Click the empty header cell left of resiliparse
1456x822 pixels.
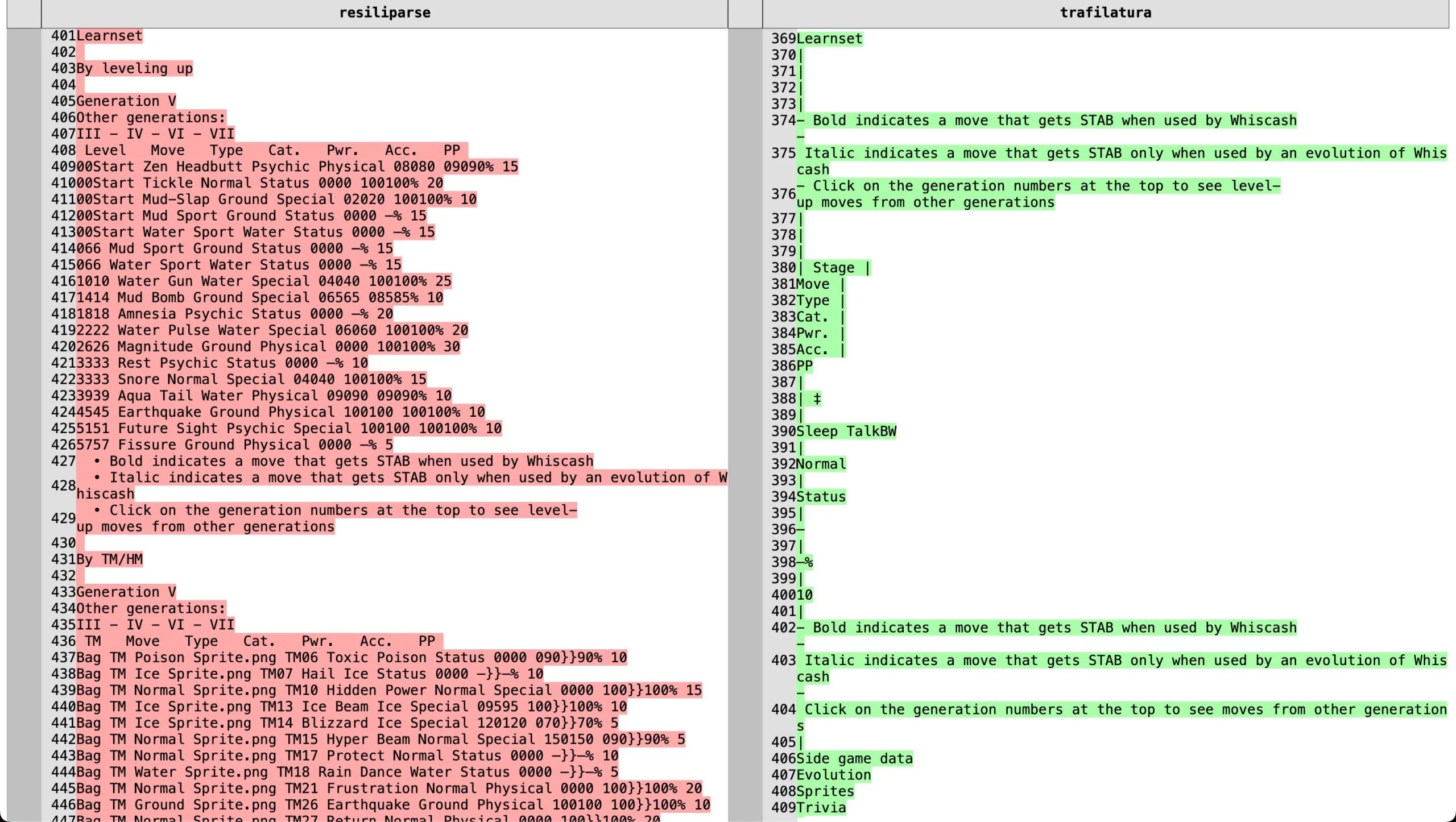pyautogui.click(x=24, y=13)
